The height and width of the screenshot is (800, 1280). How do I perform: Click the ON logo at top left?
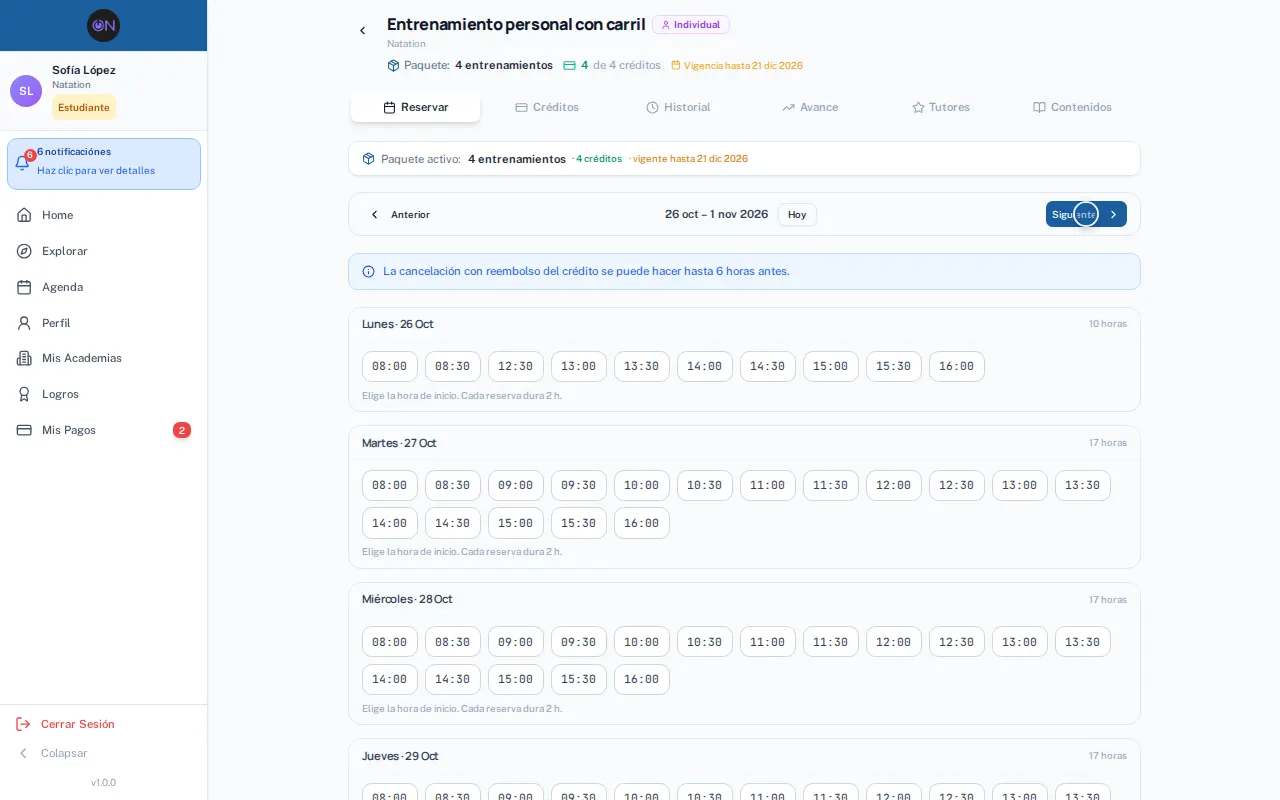click(x=103, y=25)
